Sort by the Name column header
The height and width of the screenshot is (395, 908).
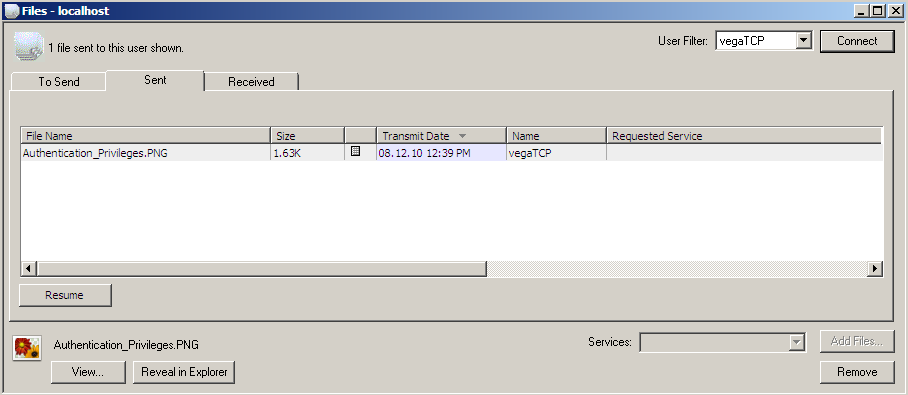pos(556,136)
